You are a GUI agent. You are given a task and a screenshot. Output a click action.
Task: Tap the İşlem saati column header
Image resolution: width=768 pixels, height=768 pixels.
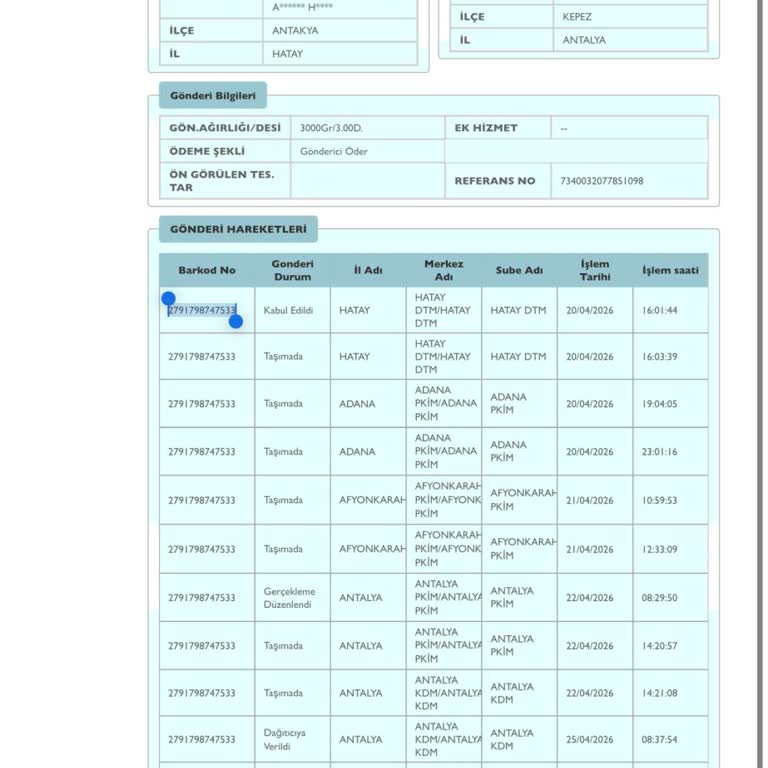(670, 270)
